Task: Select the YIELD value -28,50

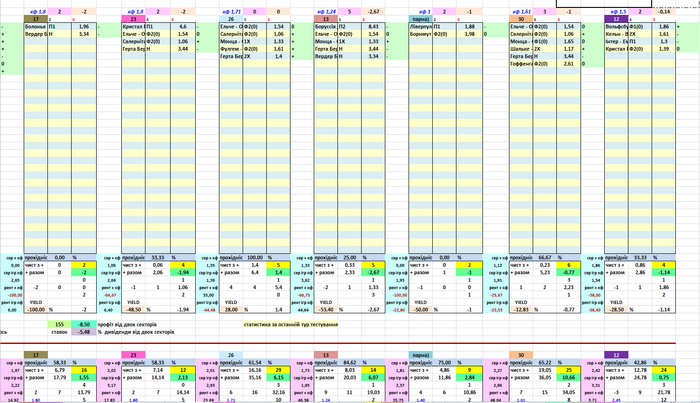Action: tap(617, 309)
